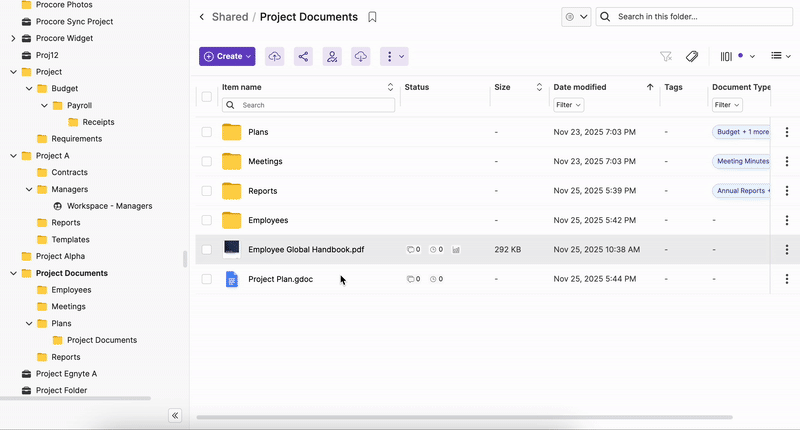Open Project Plan.gdoc row three-dot menu
The image size is (800, 430).
(x=787, y=279)
